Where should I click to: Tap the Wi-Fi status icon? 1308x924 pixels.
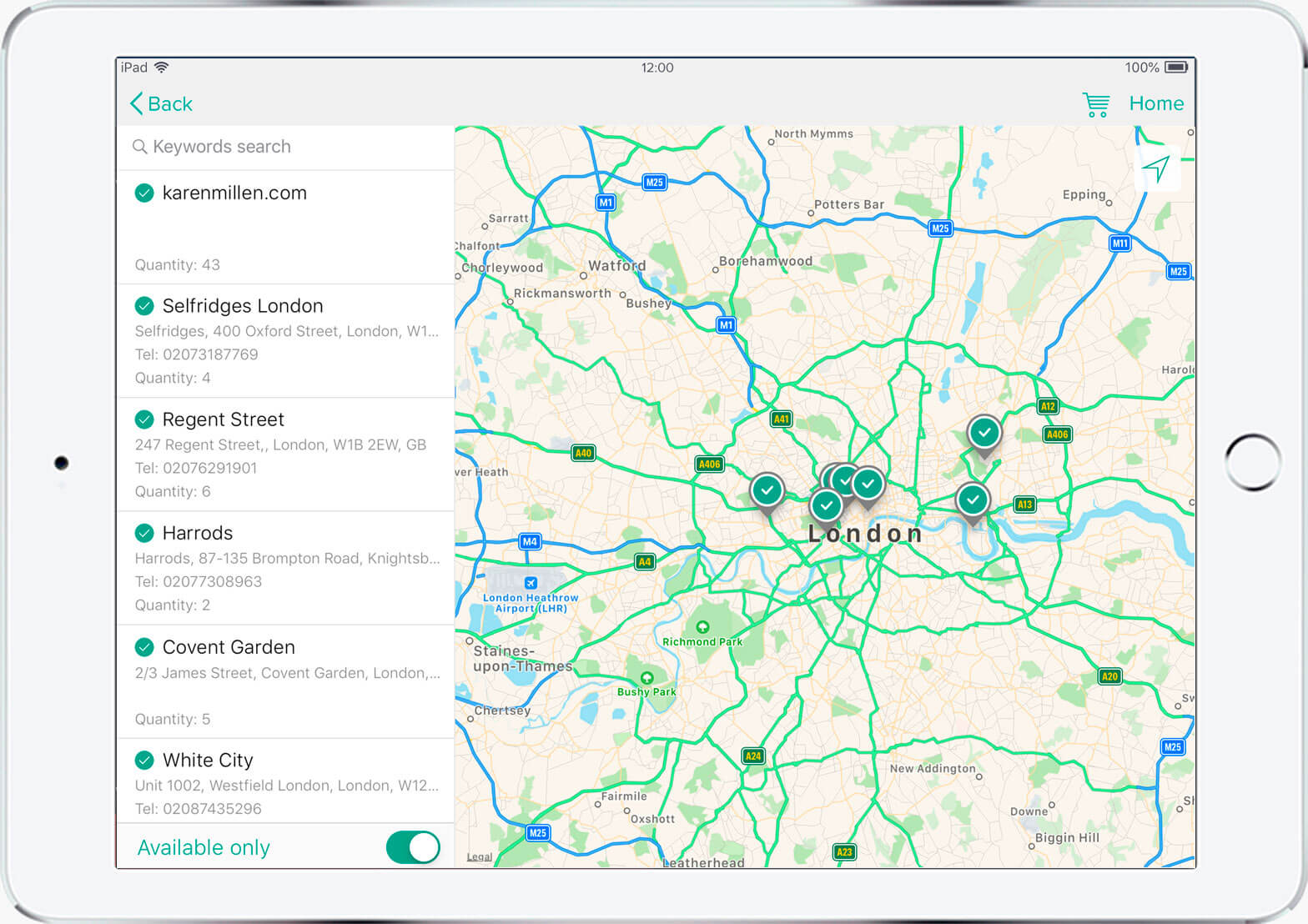(x=162, y=68)
